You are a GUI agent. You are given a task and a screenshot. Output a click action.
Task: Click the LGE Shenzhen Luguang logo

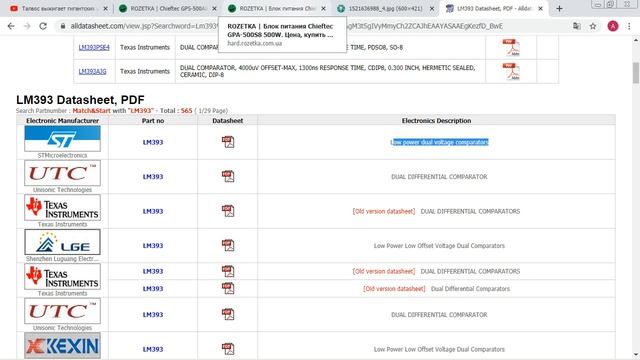62,242
